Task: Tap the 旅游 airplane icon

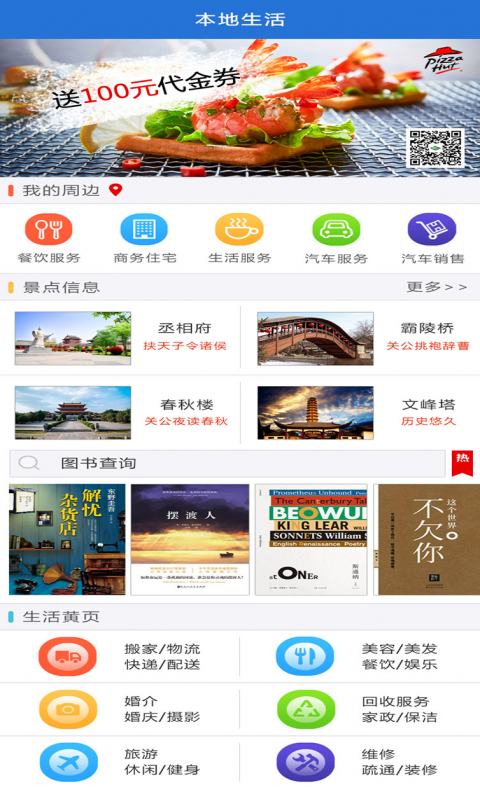Action: coord(68,762)
